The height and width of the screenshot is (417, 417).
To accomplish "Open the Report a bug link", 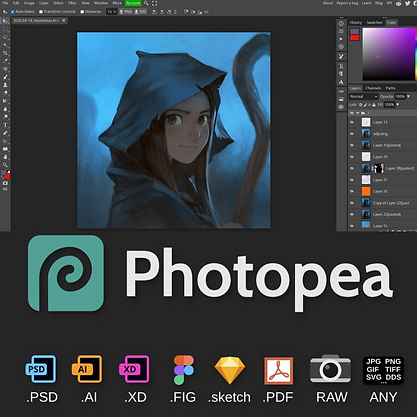I will click(x=347, y=3).
